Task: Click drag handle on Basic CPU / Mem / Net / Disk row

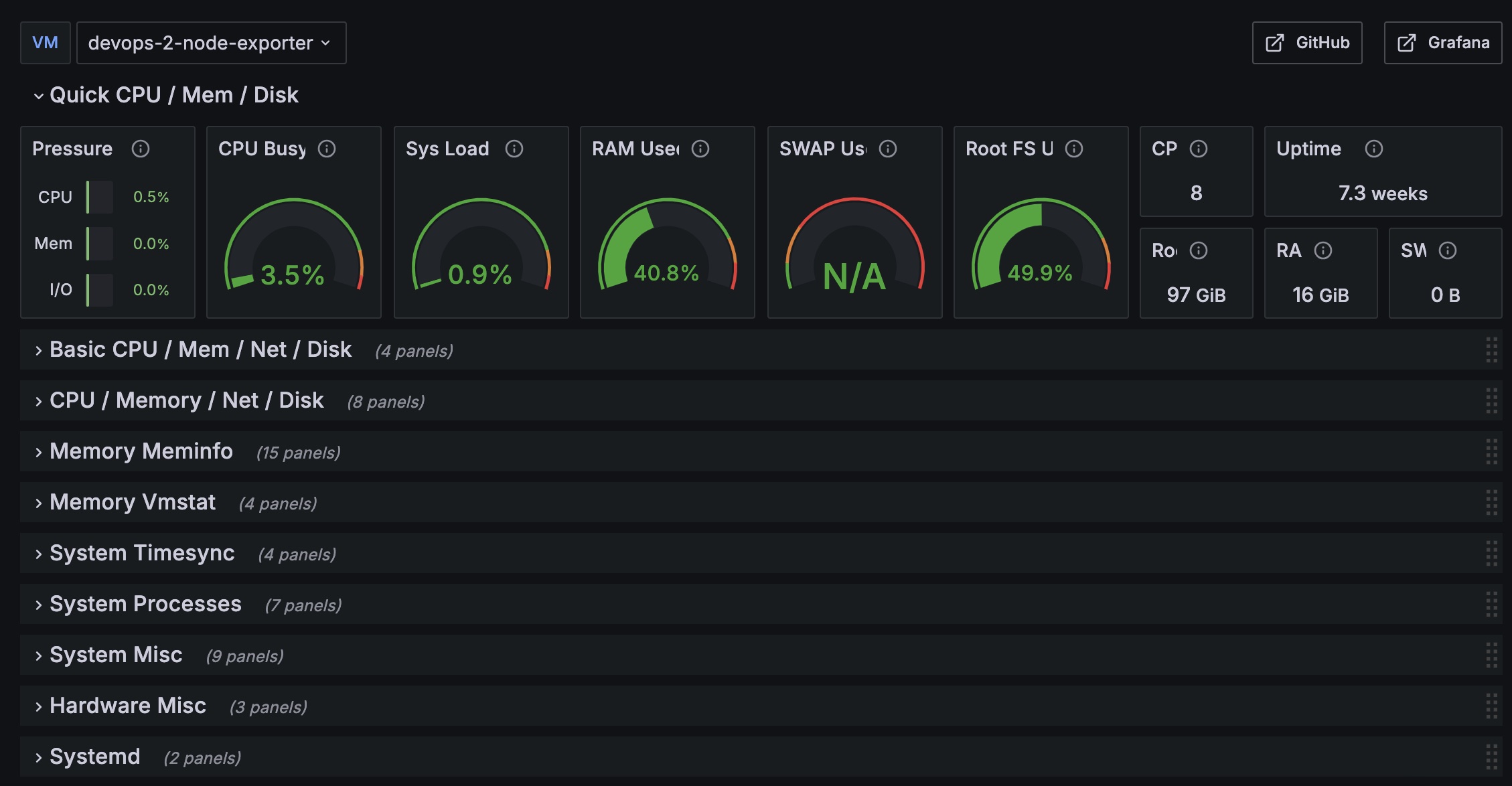Action: [1492, 350]
